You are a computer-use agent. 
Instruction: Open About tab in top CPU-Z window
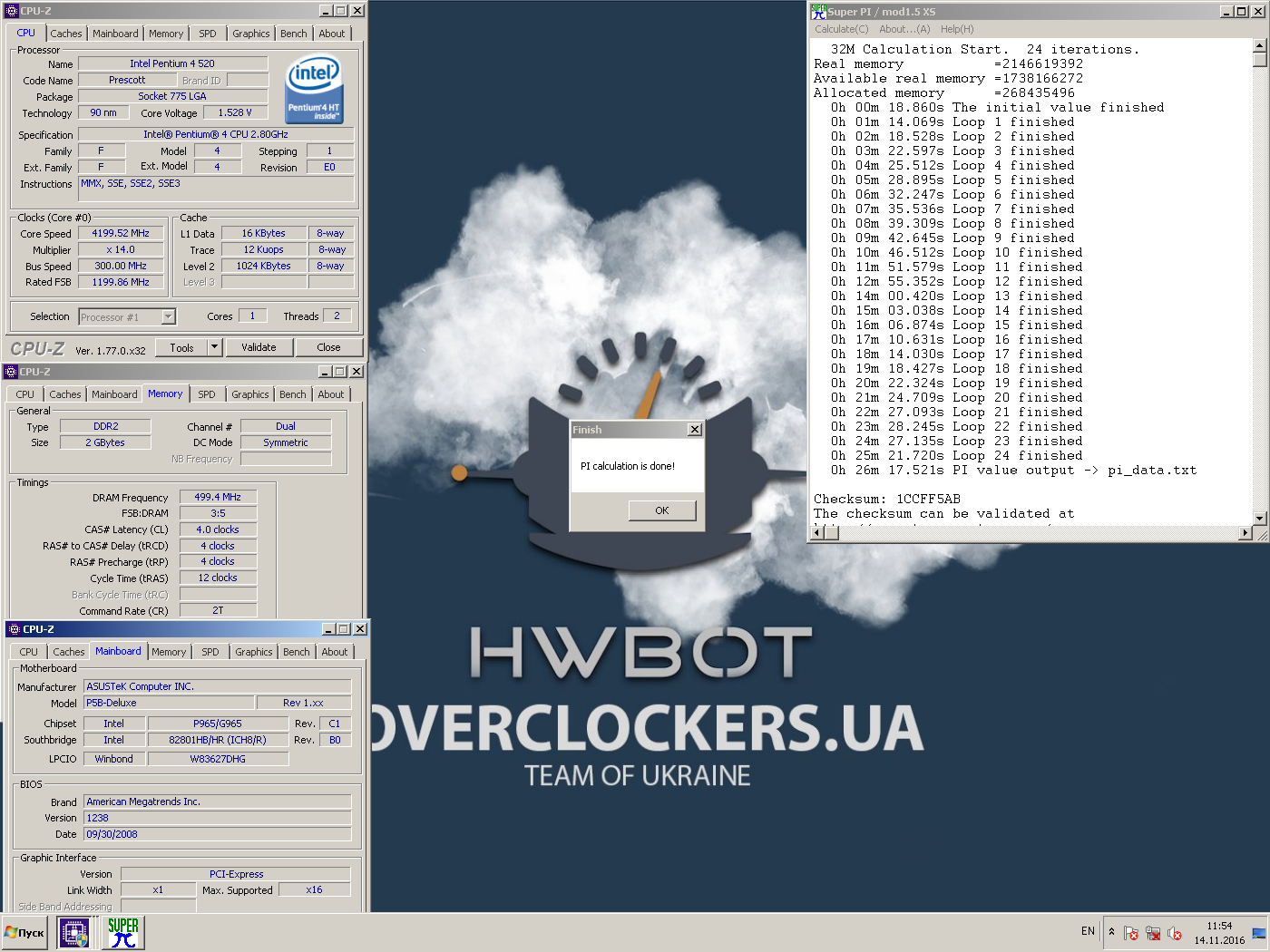[332, 34]
